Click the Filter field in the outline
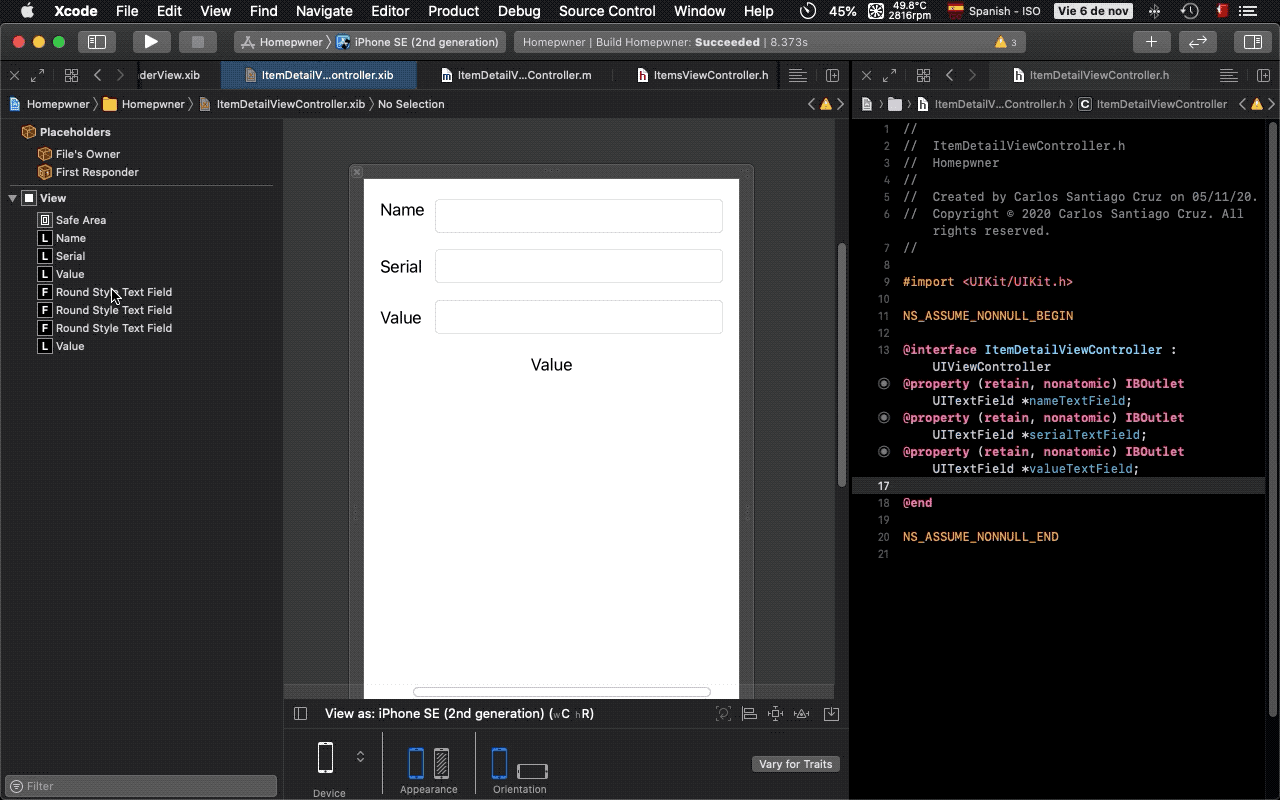The height and width of the screenshot is (800, 1280). tap(141, 786)
